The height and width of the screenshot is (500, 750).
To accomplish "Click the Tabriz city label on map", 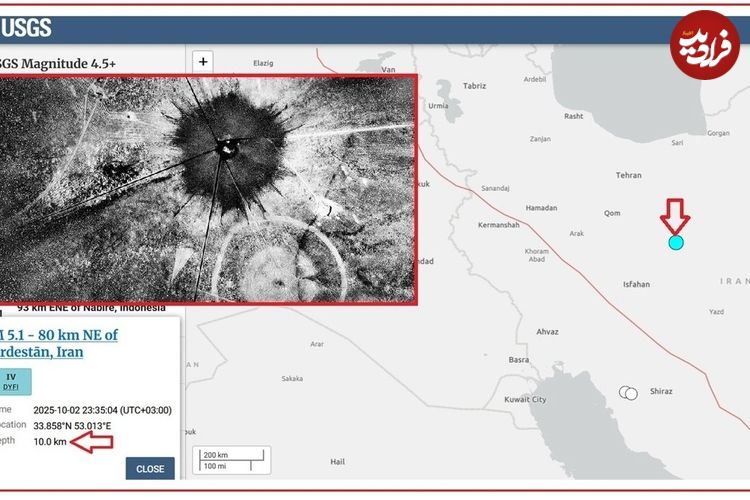I will point(474,86).
